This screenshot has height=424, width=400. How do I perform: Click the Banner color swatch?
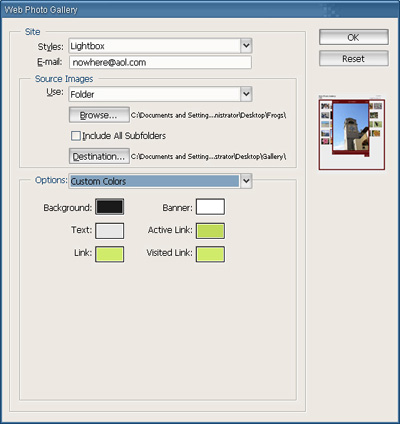click(210, 207)
